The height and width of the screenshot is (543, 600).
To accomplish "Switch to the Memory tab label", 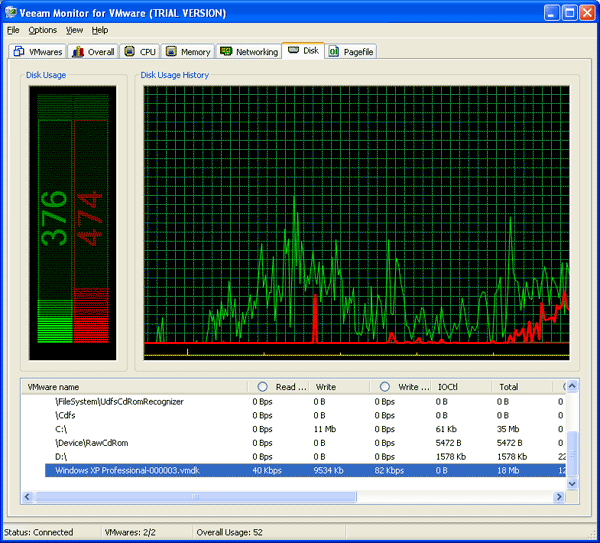I will coord(196,52).
